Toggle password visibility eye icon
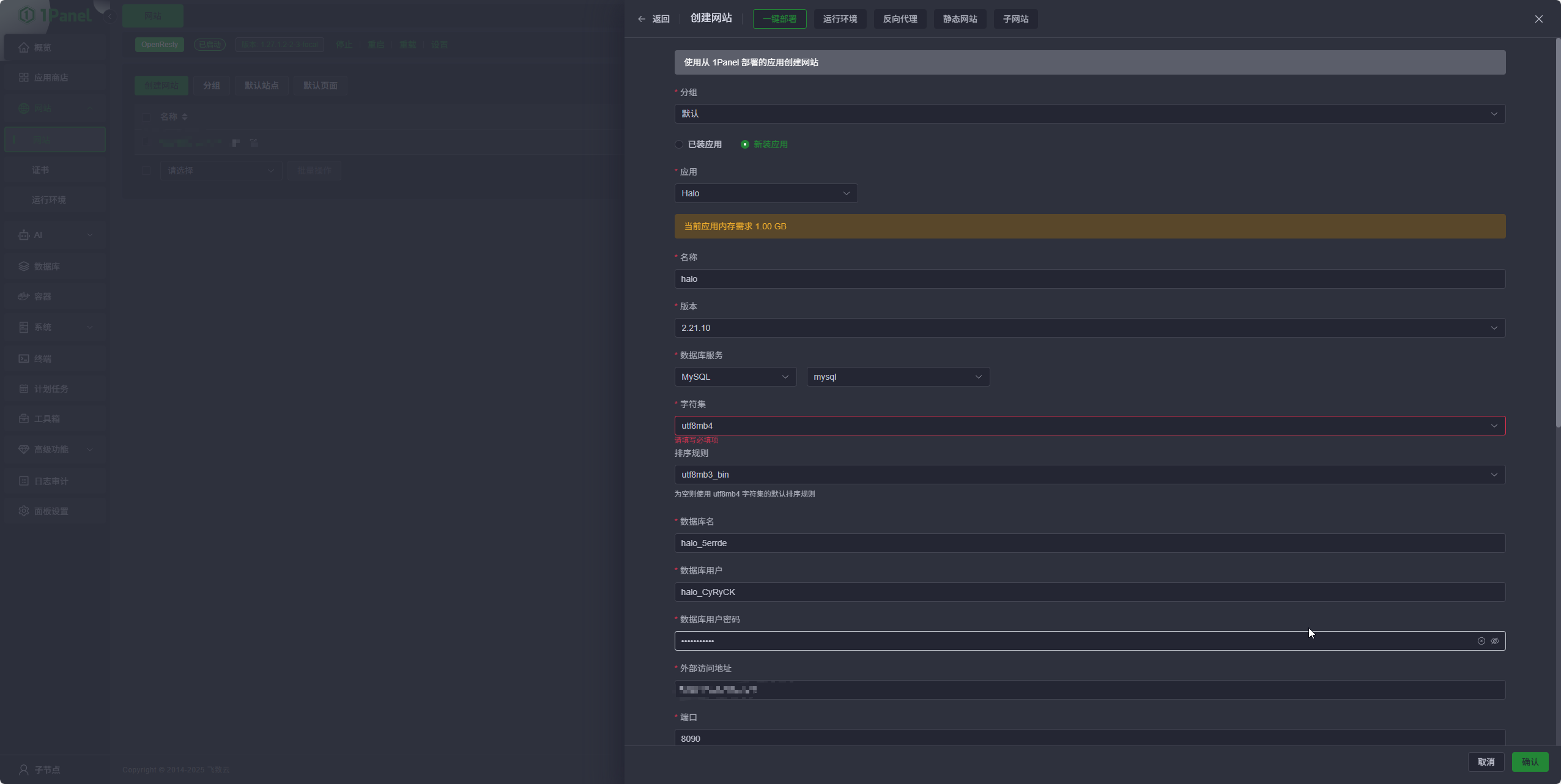This screenshot has width=1561, height=784. [1495, 641]
